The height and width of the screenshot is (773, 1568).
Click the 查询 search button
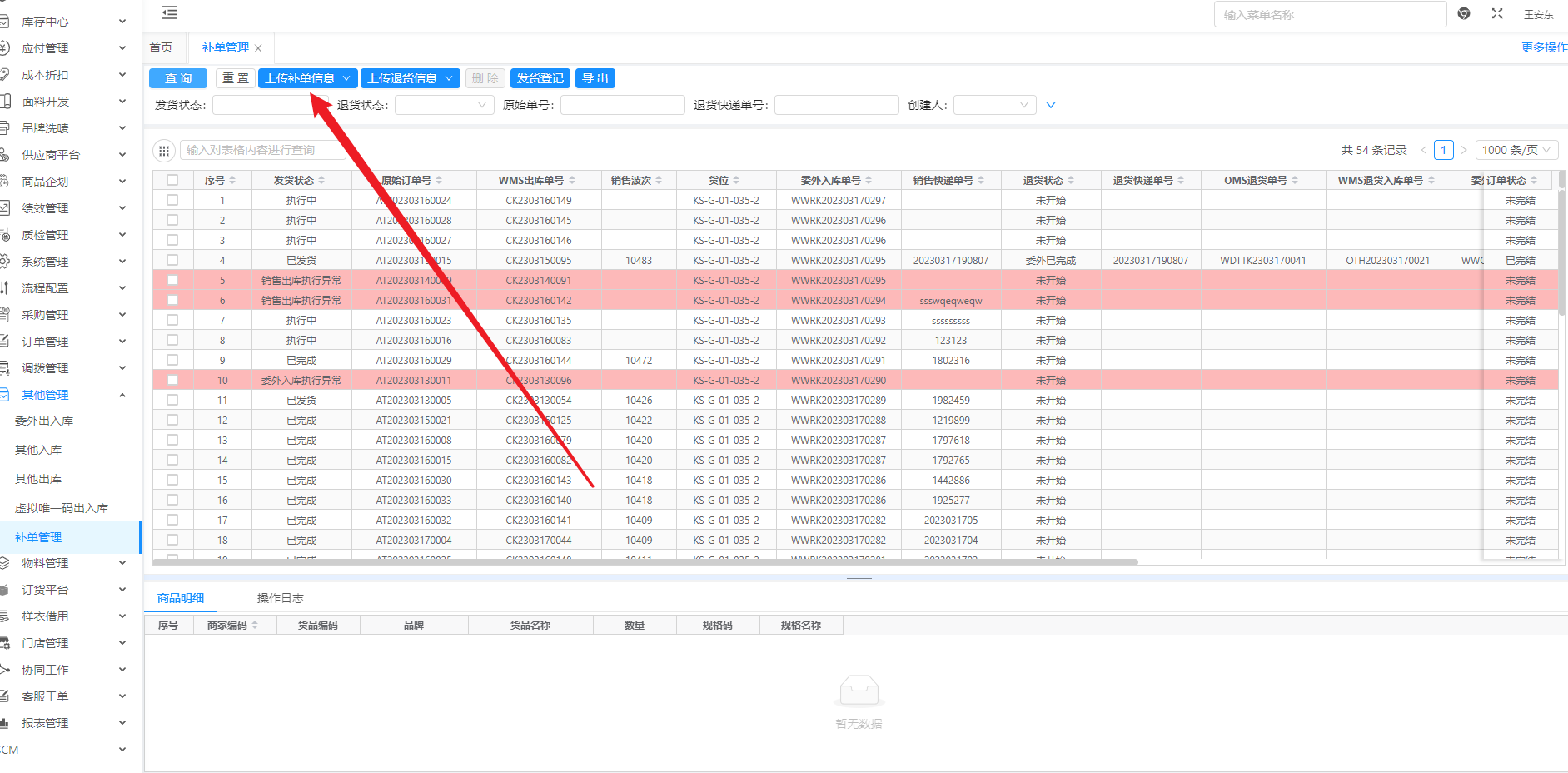(x=178, y=78)
